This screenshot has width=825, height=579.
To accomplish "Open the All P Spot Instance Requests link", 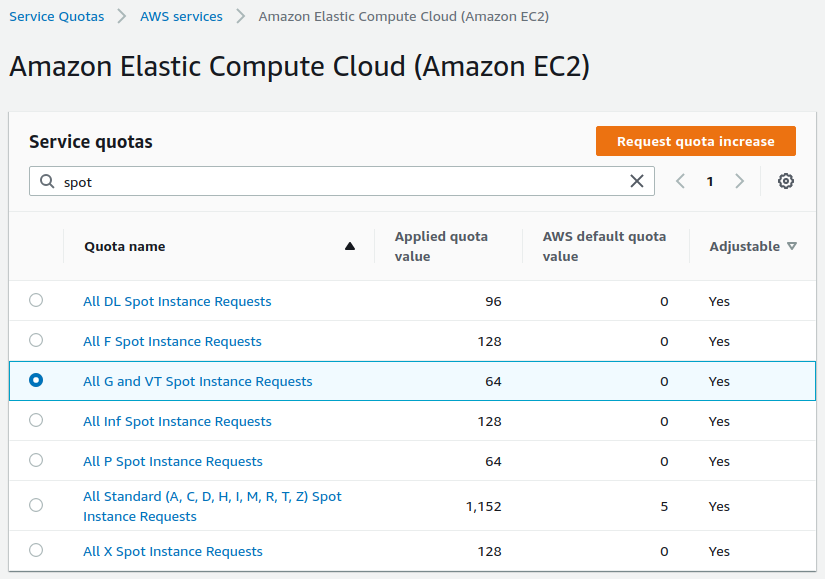I will (x=173, y=462).
